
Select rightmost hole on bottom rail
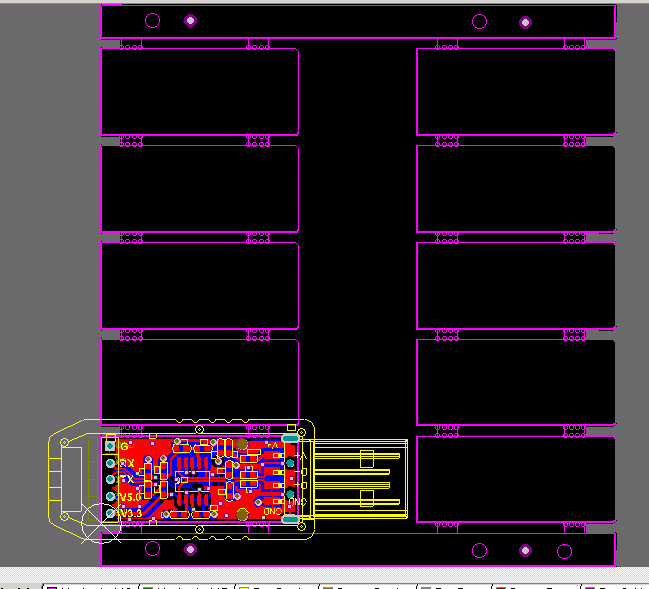564,551
